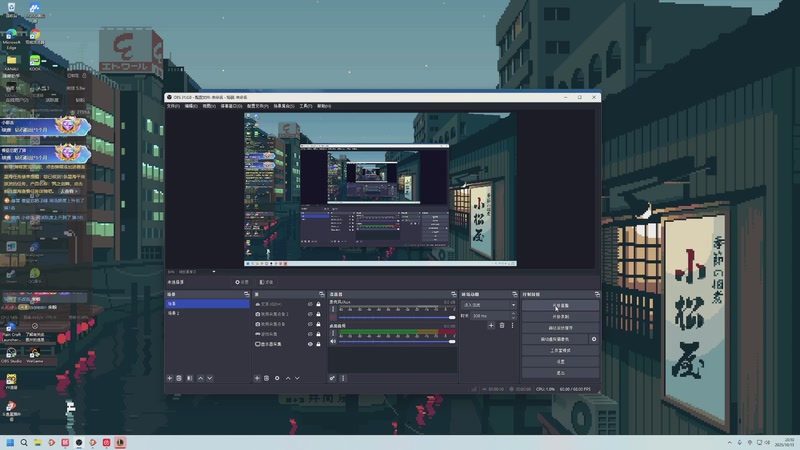Click start virtual camera button in Controls

pyautogui.click(x=555, y=339)
